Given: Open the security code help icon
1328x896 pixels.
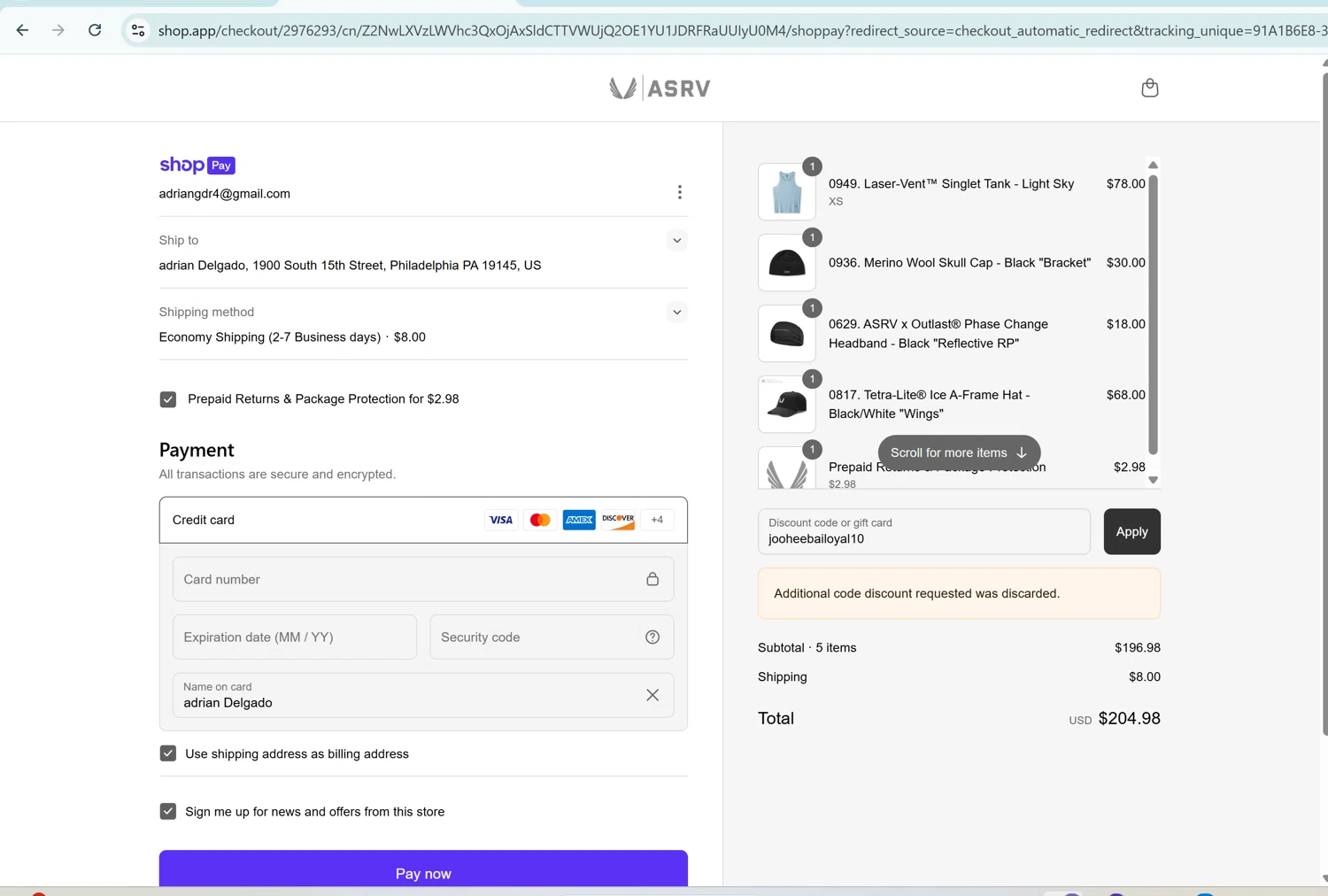Looking at the screenshot, I should (652, 637).
